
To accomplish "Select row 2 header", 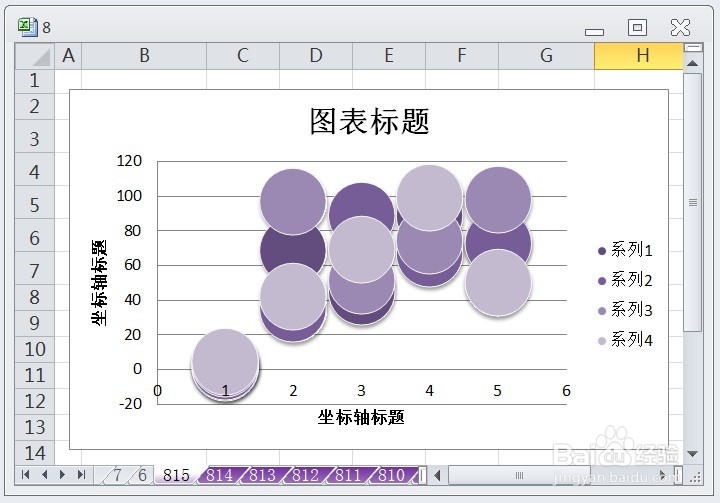I will click(34, 107).
